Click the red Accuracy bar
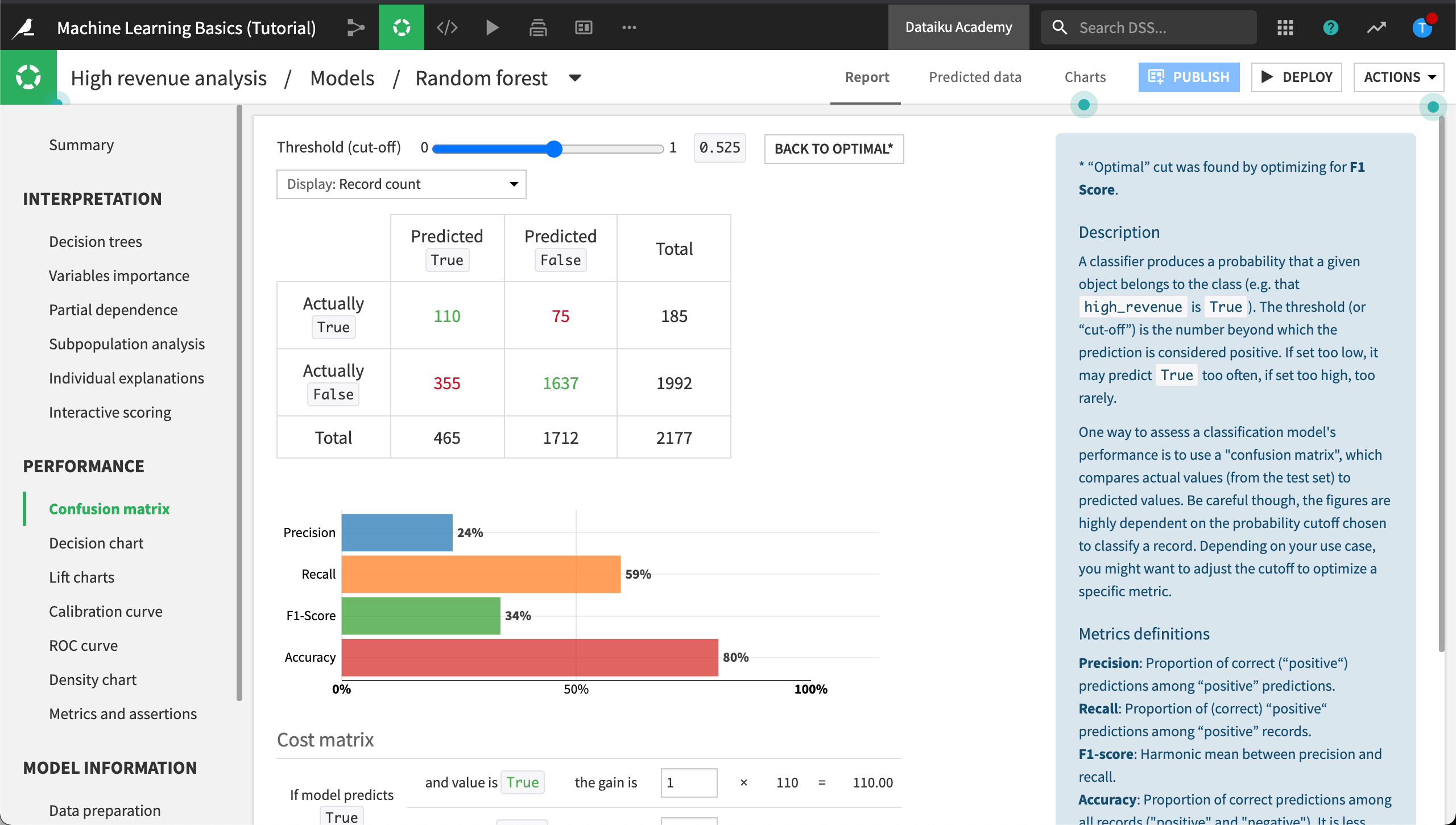 pos(530,657)
